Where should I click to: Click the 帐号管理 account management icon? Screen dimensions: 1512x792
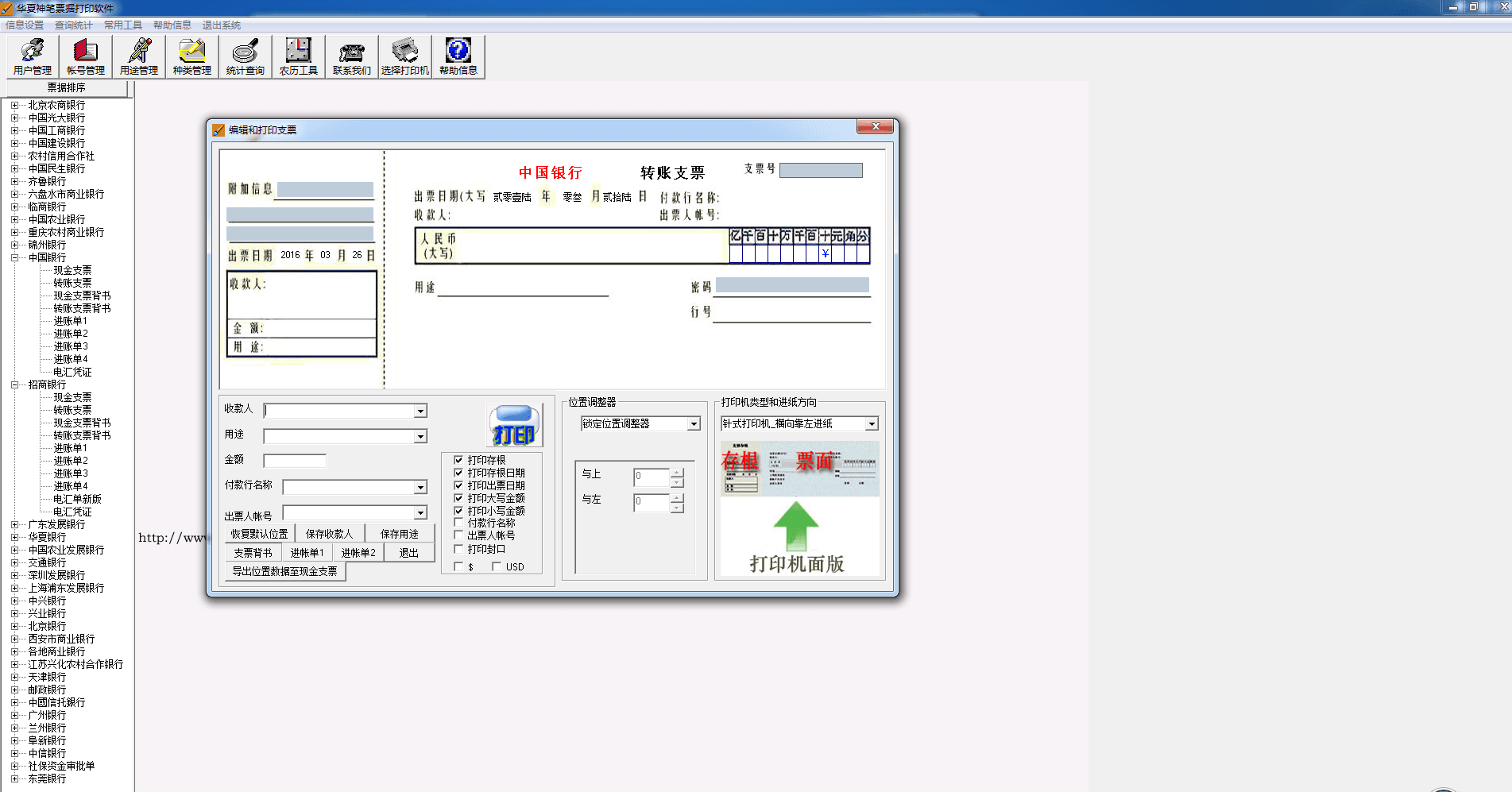tap(86, 56)
